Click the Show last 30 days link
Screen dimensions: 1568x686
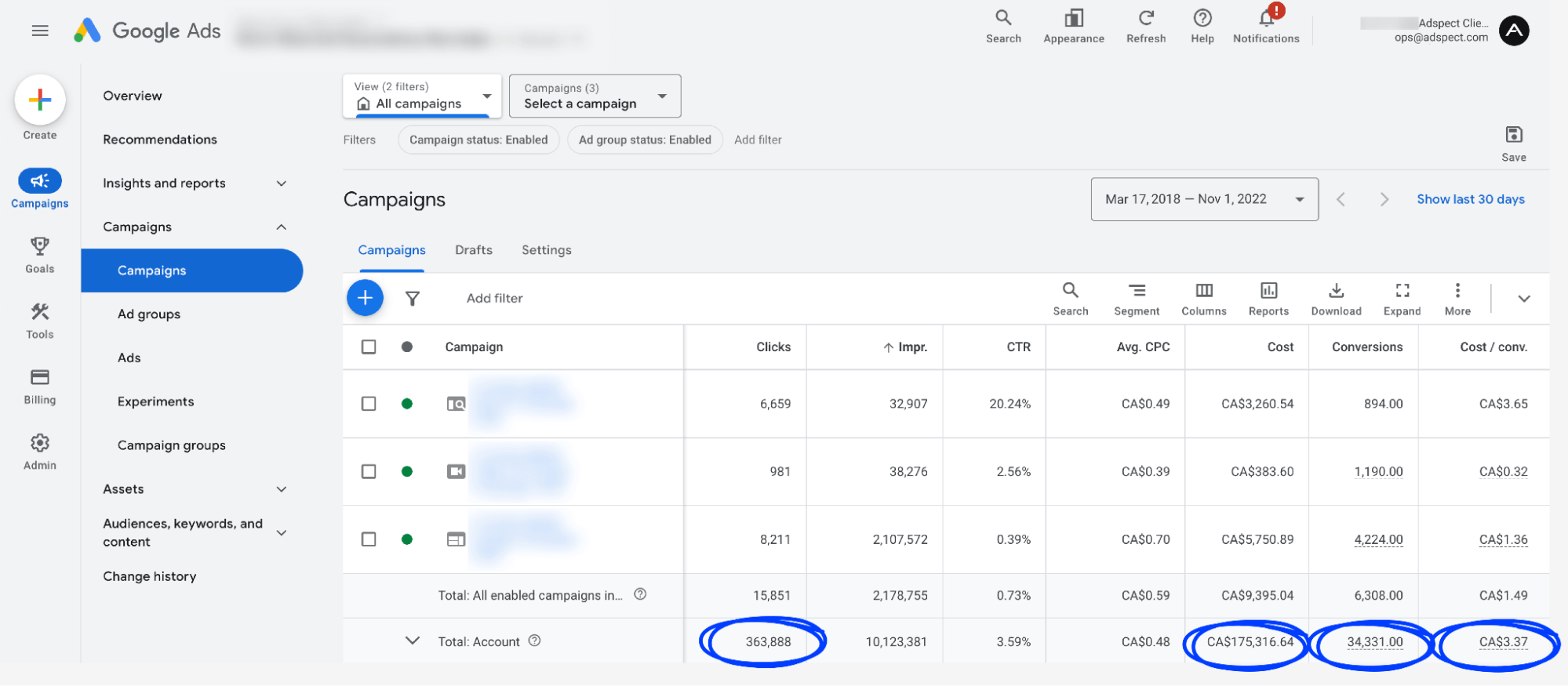click(x=1470, y=199)
